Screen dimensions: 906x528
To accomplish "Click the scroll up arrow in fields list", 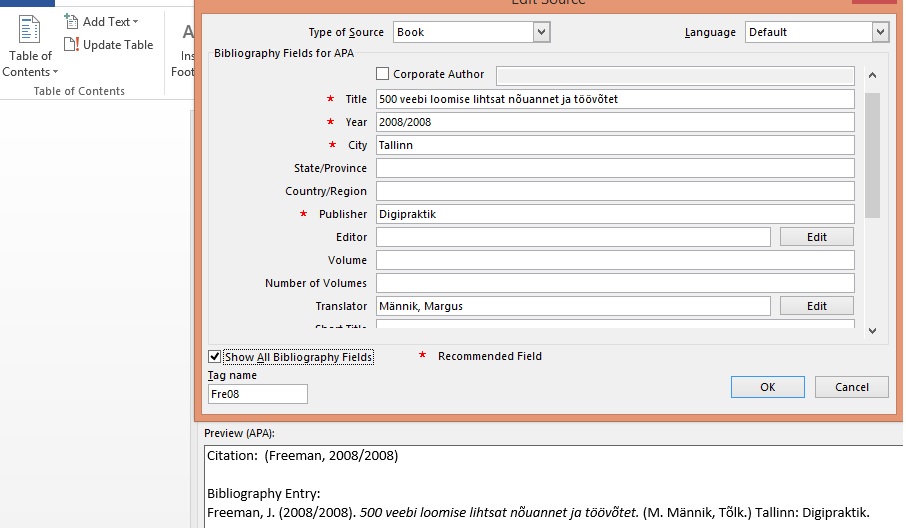I will tap(872, 75).
